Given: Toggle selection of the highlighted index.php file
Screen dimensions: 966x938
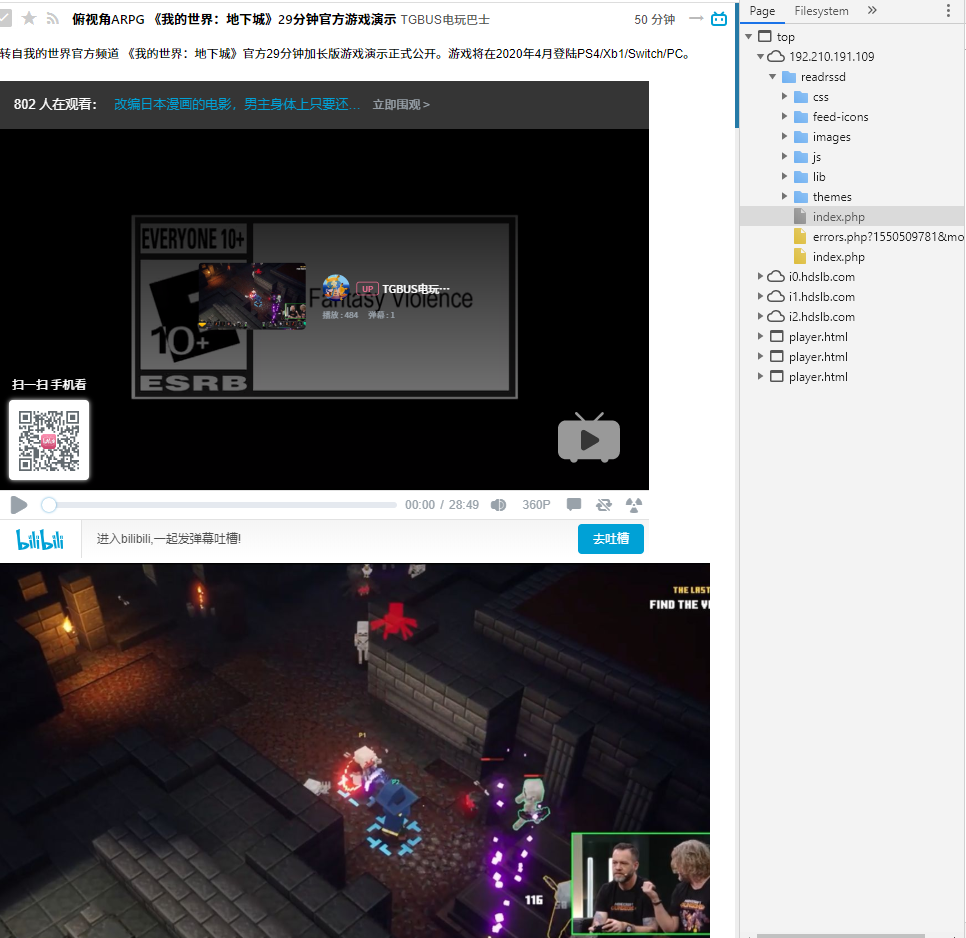Looking at the screenshot, I should (840, 216).
